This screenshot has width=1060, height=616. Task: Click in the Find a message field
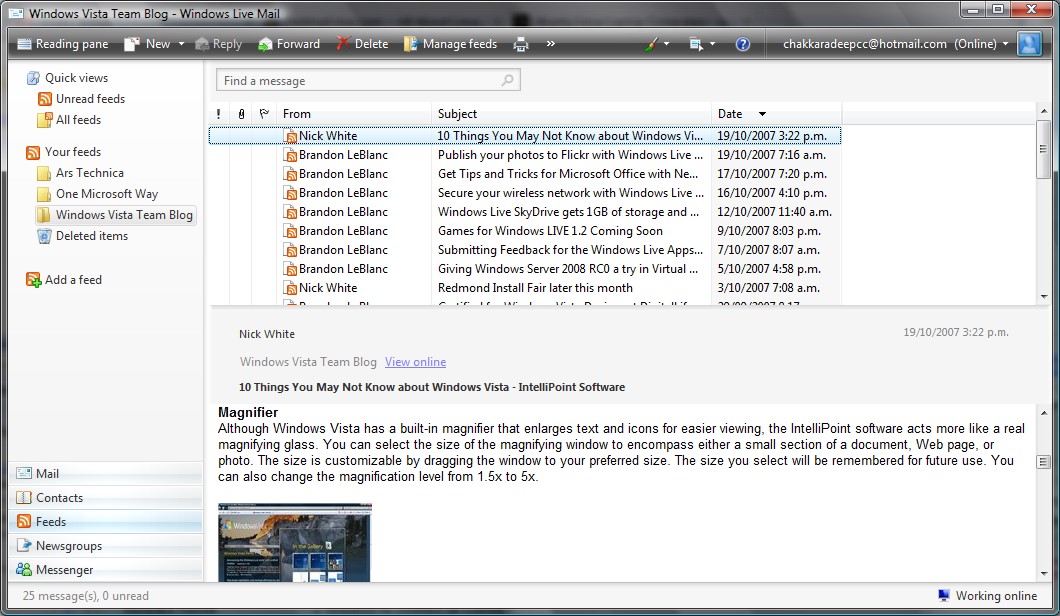(358, 81)
